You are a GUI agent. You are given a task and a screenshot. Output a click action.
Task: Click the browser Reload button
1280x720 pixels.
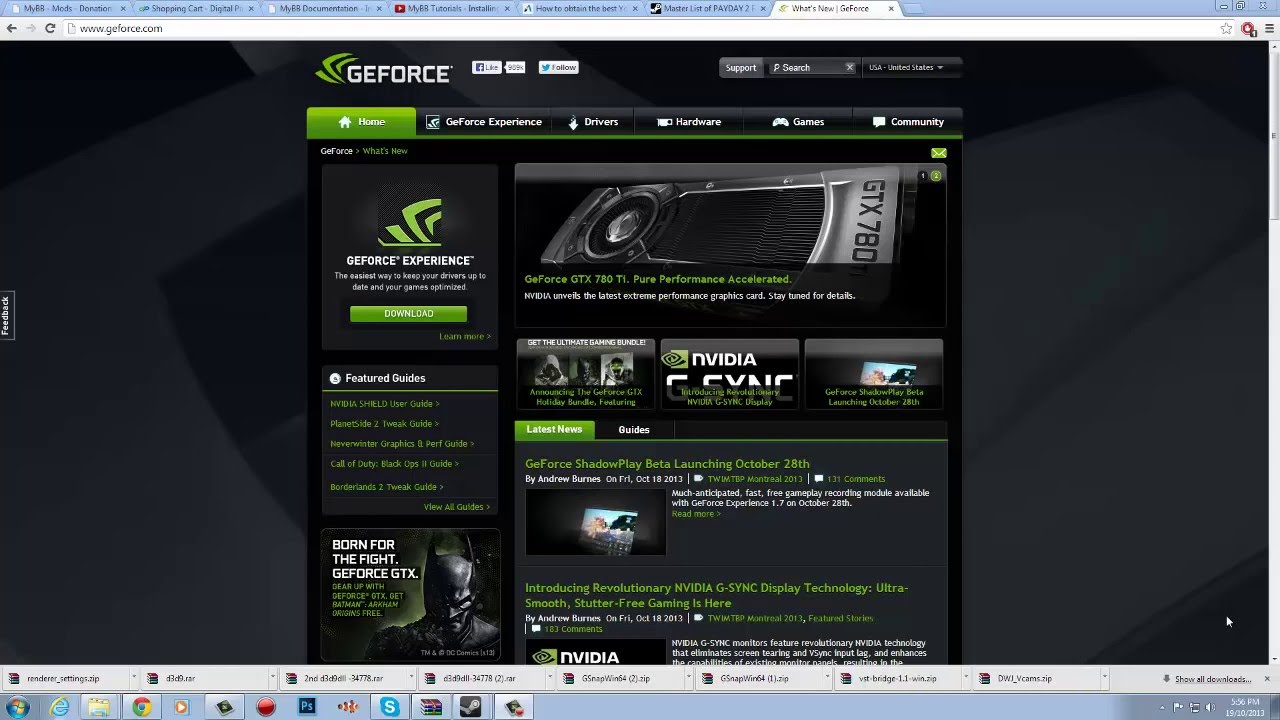[x=50, y=28]
